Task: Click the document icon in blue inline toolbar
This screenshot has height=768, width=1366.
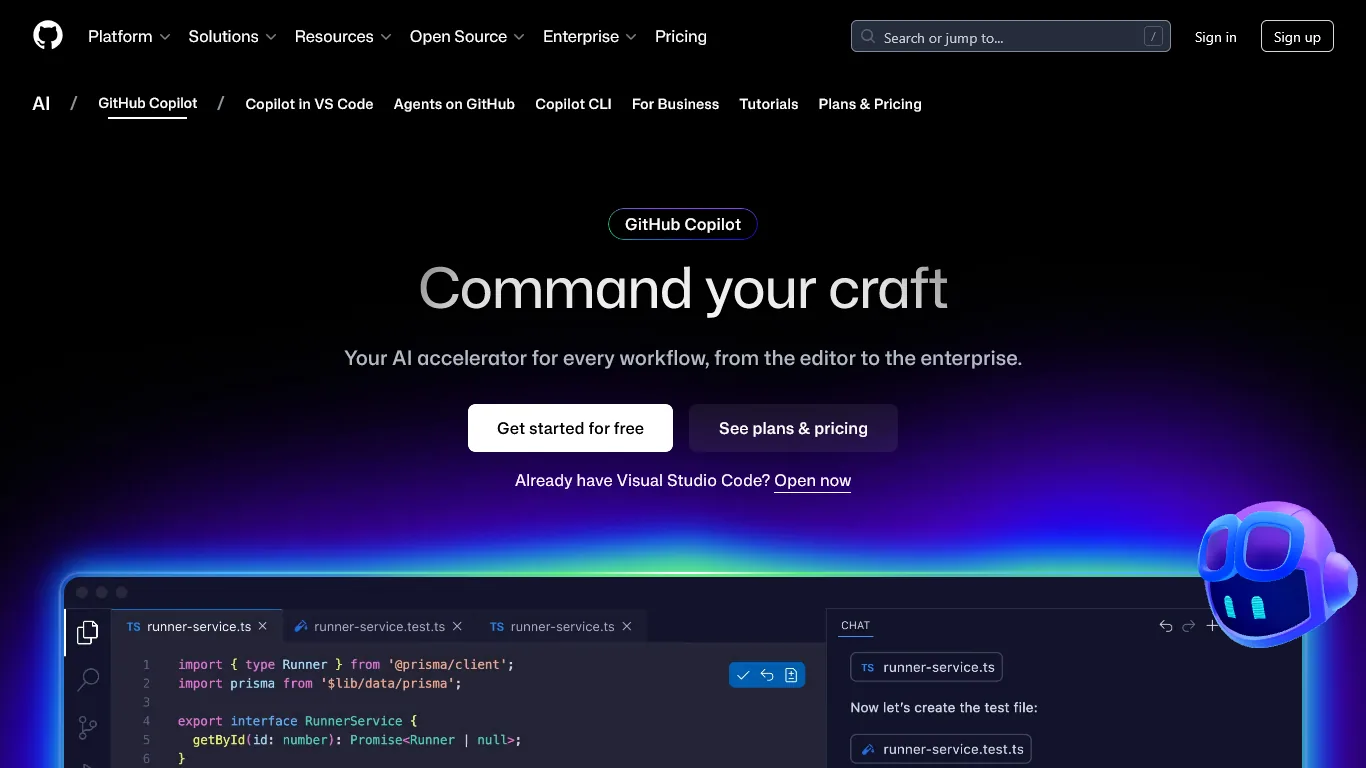Action: pyautogui.click(x=791, y=675)
